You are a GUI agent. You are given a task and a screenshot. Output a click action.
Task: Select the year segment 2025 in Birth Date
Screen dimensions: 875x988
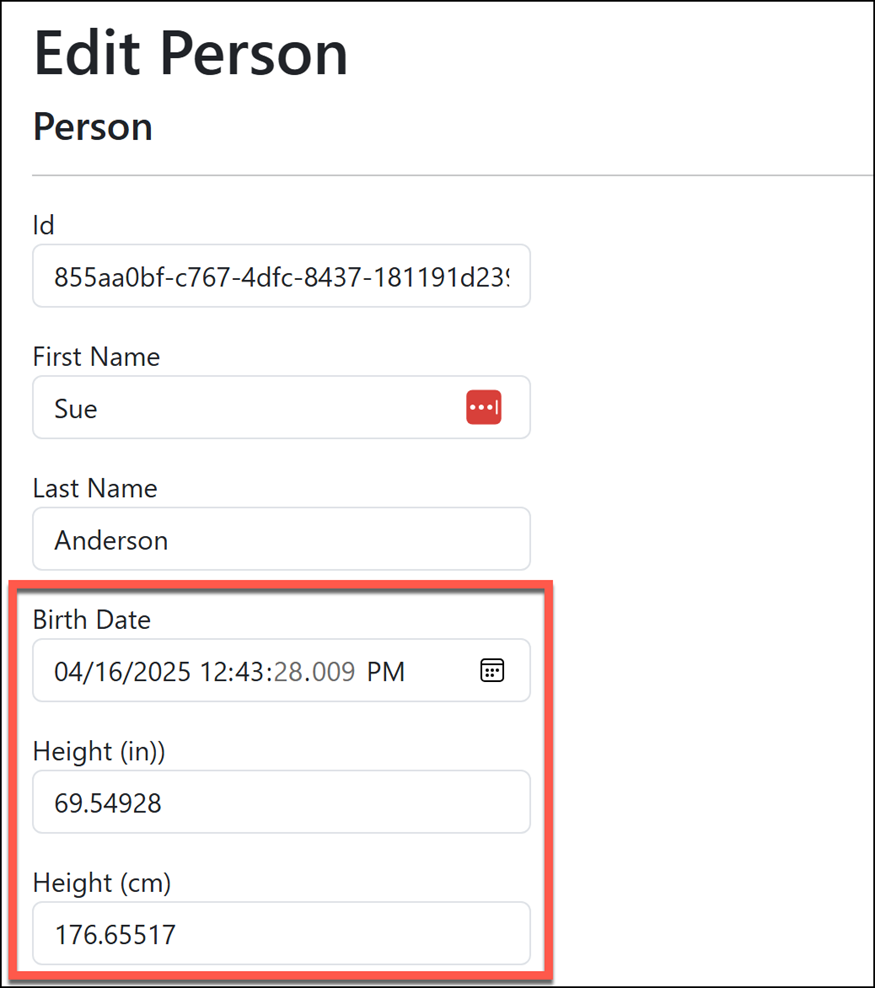click(x=159, y=672)
